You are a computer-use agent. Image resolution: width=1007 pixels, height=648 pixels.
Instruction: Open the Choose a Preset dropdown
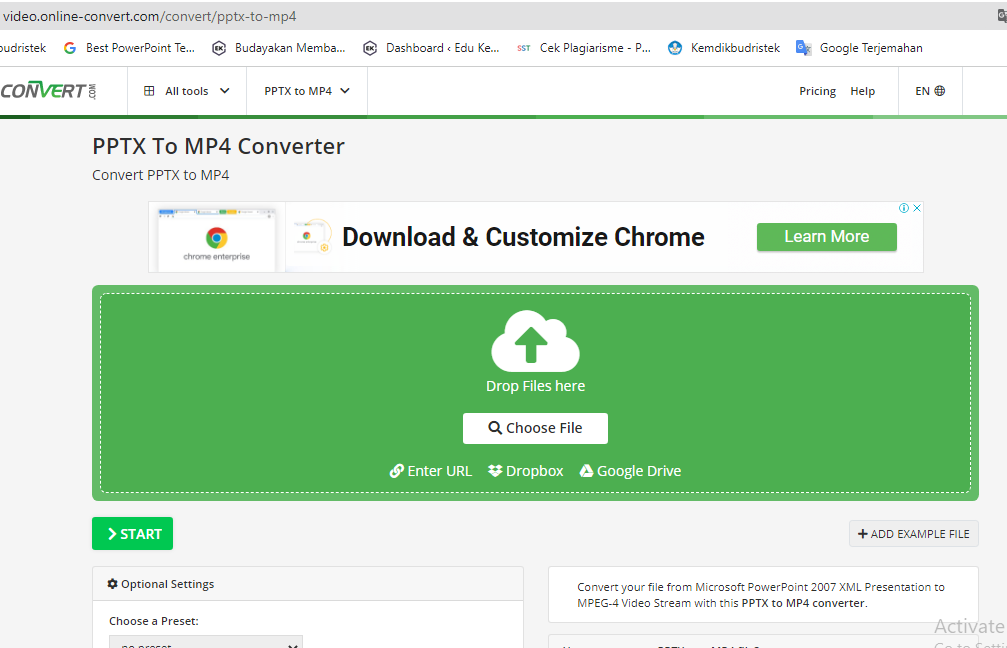[x=205, y=642]
